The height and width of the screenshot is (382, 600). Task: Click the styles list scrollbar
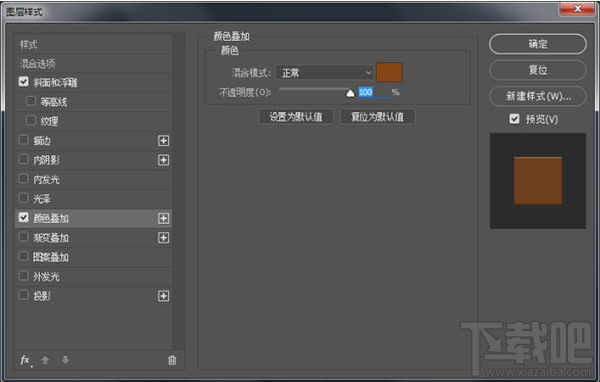pyautogui.click(x=177, y=191)
